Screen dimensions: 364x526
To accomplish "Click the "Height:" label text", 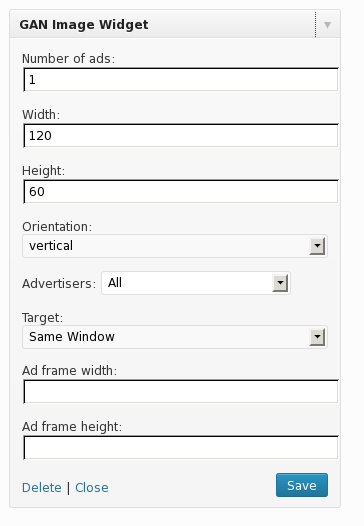I will [43, 171].
